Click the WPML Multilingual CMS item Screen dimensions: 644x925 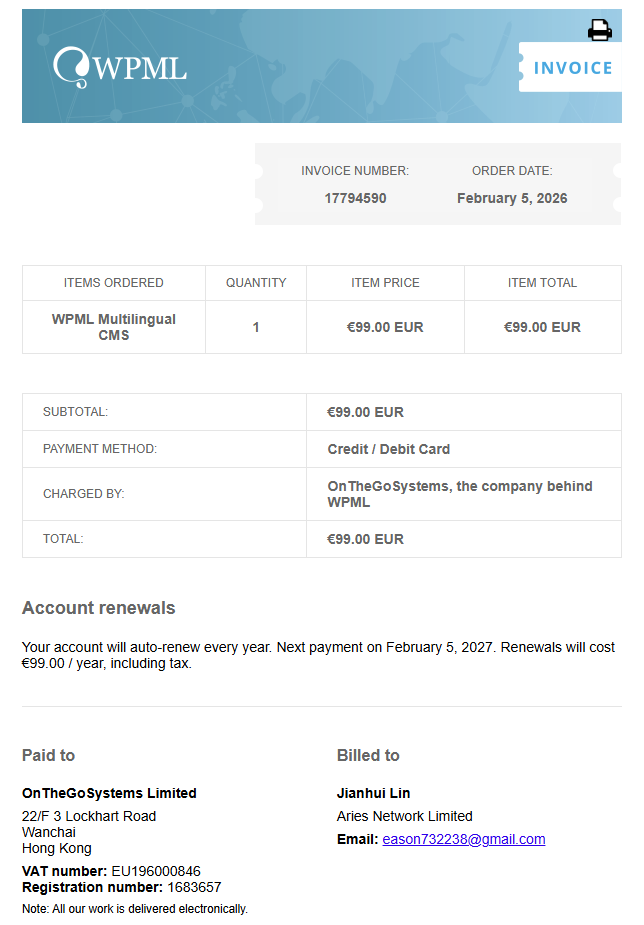114,327
